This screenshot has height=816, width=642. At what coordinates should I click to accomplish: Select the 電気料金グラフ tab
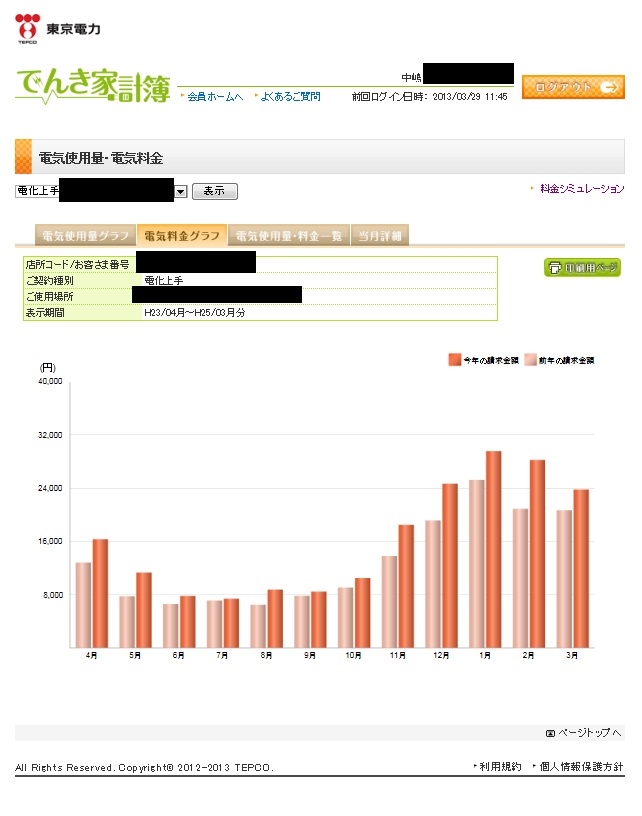pos(182,235)
